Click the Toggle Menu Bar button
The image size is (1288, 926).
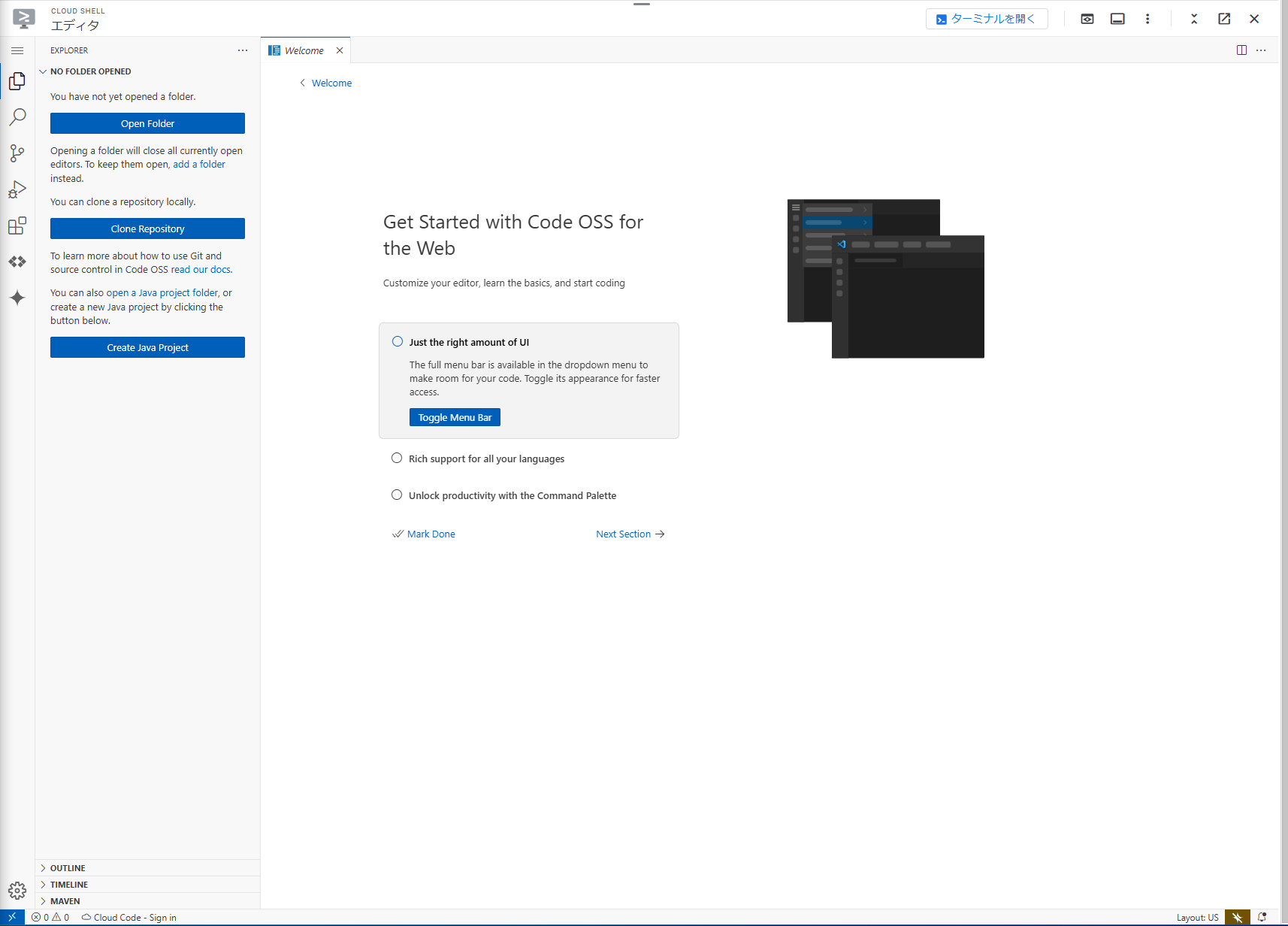tap(455, 417)
